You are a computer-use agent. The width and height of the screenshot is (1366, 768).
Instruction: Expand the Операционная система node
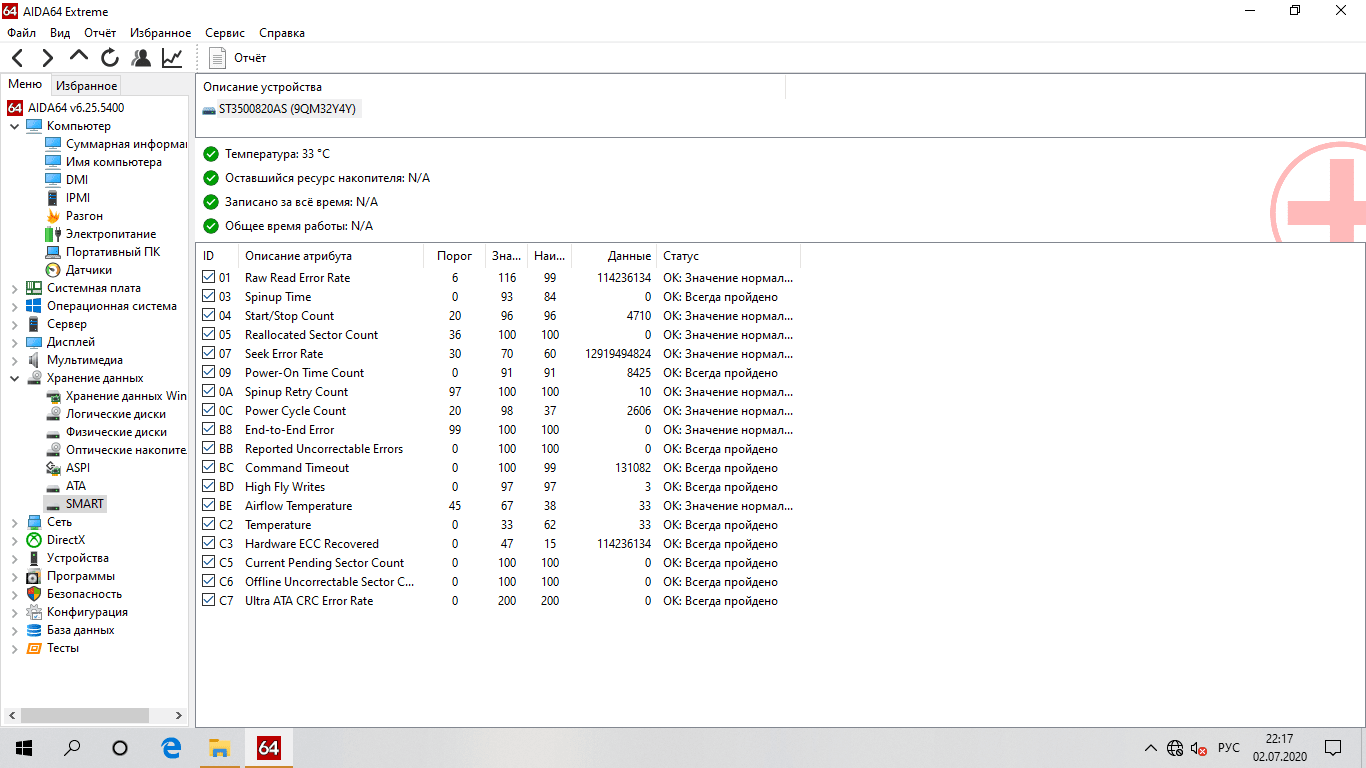pyautogui.click(x=14, y=306)
